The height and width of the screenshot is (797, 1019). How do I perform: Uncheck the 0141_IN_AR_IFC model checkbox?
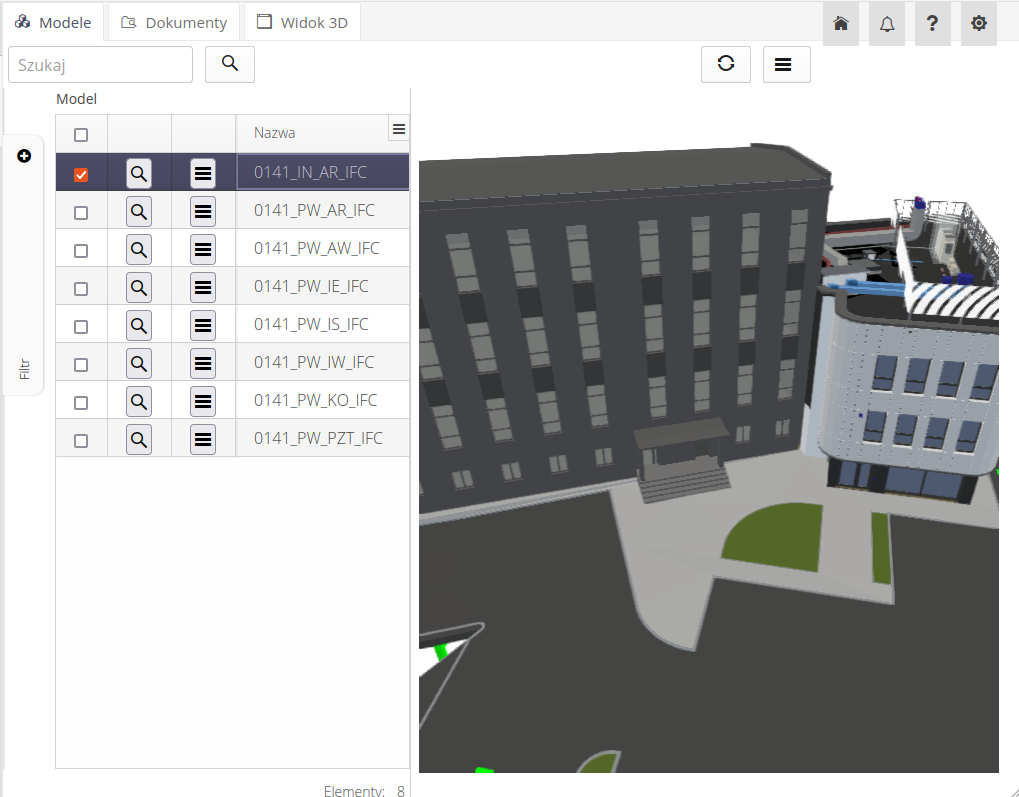81,174
